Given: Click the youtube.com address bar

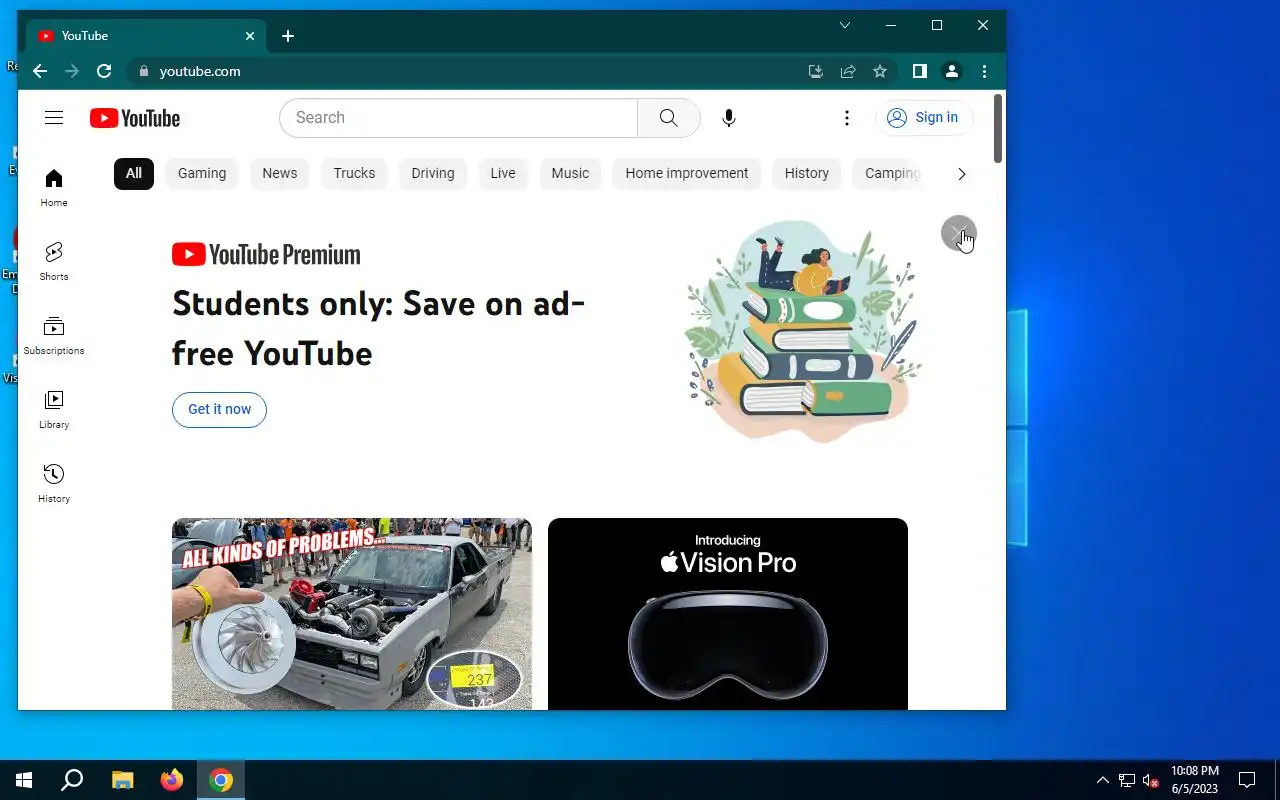Looking at the screenshot, I should [x=470, y=71].
